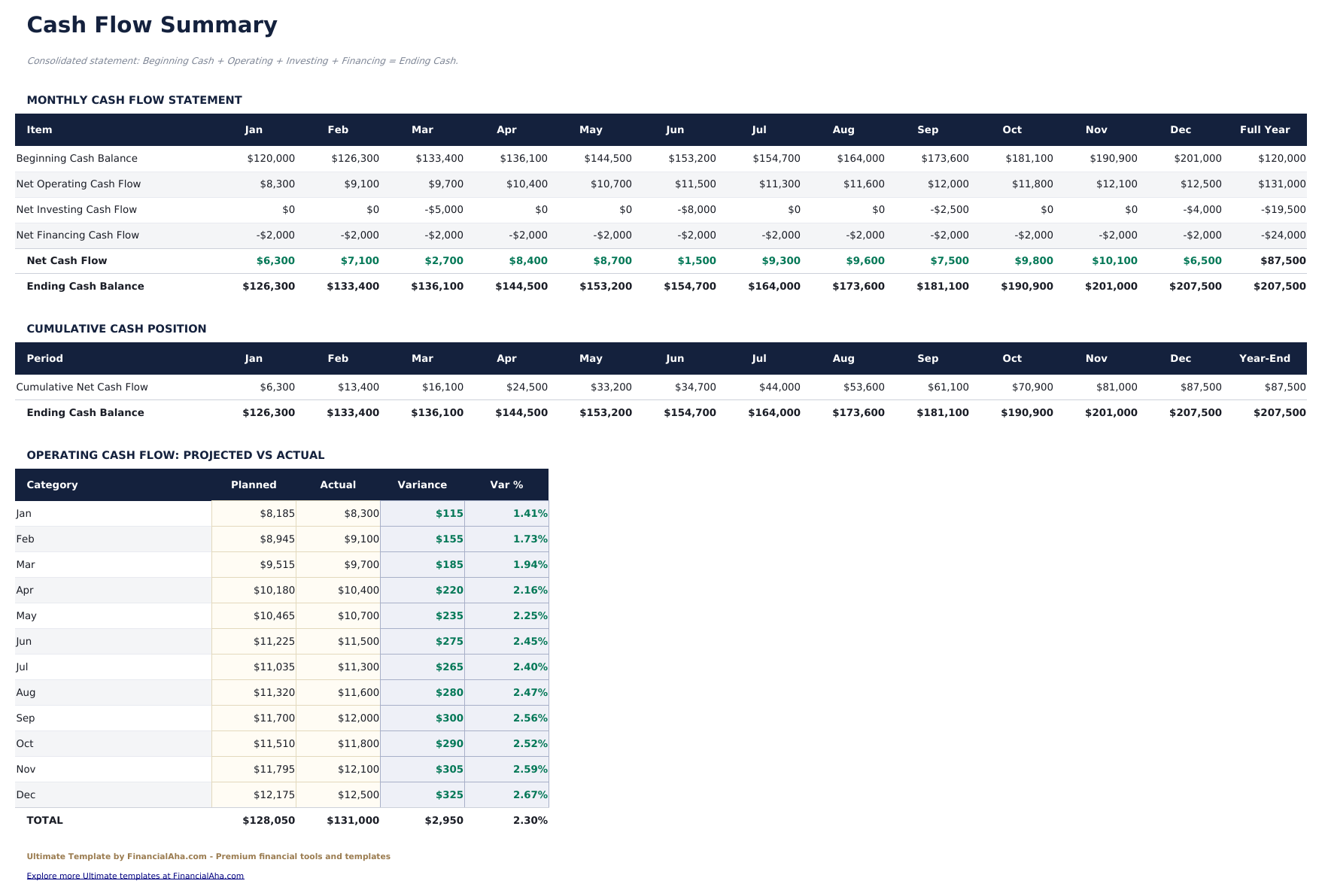This screenshot has height=896, width=1322.
Task: Select the Variance column header
Action: 422,484
